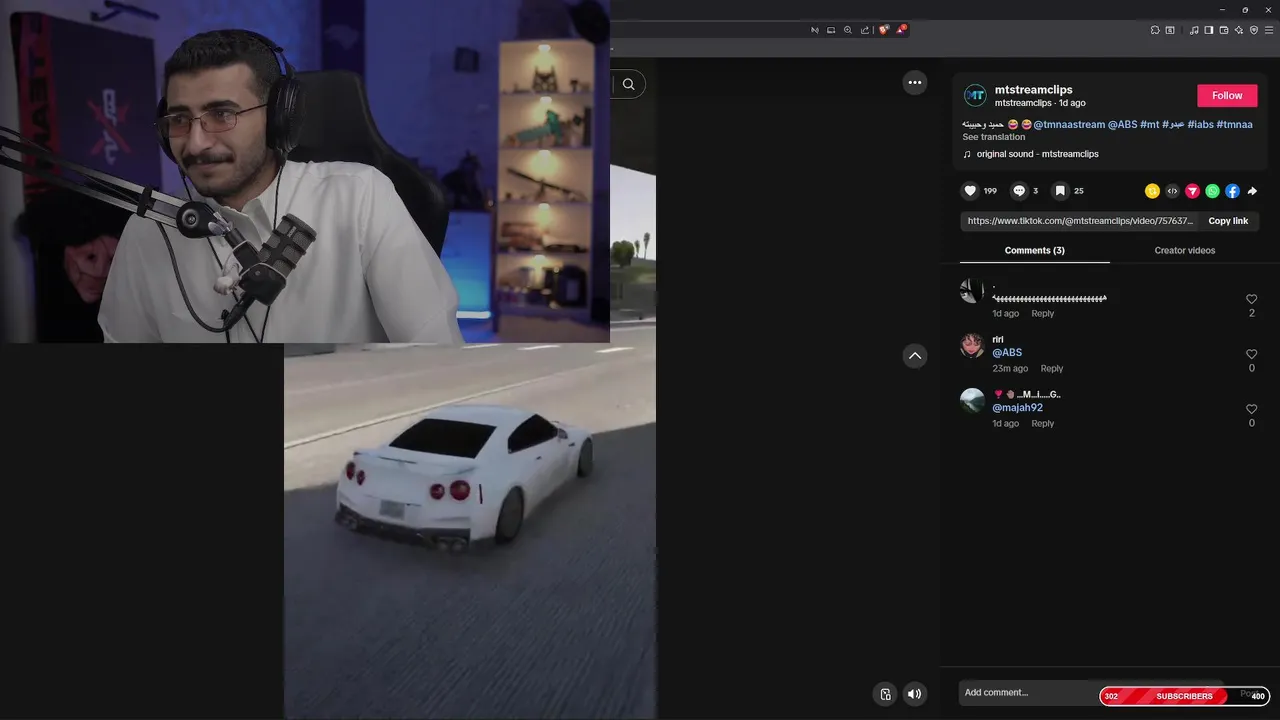Viewport: 1280px width, 720px height.
Task: Open the Leo AI sparkle icon
Action: click(x=1239, y=30)
